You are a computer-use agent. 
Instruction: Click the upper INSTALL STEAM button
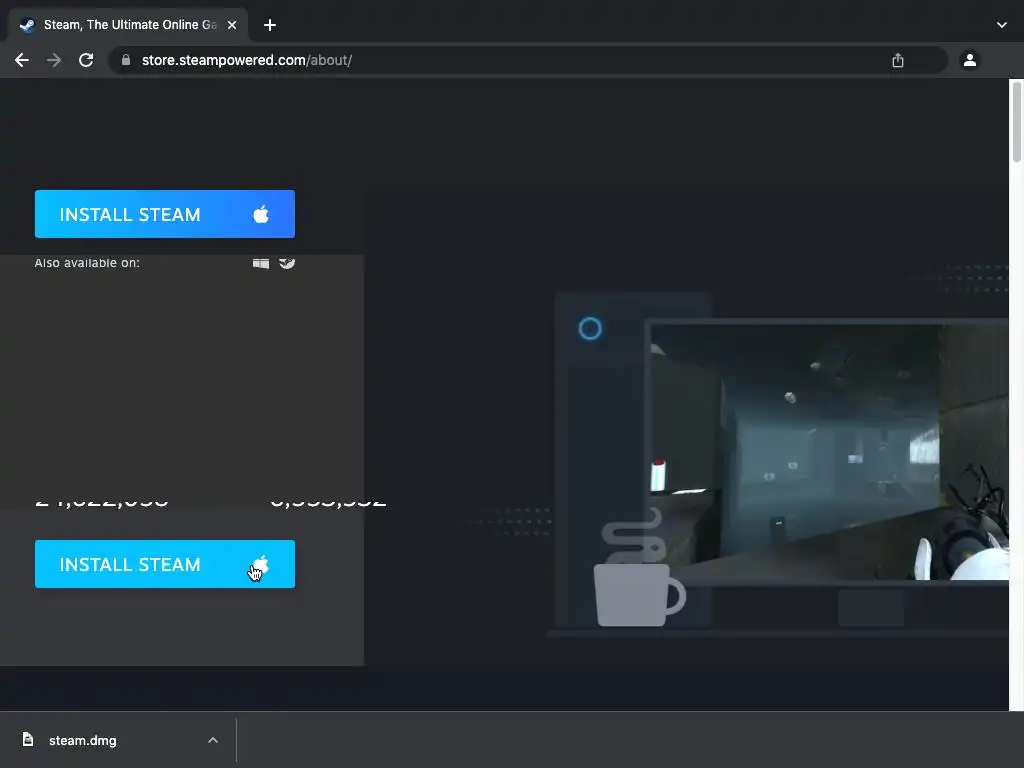click(x=165, y=214)
